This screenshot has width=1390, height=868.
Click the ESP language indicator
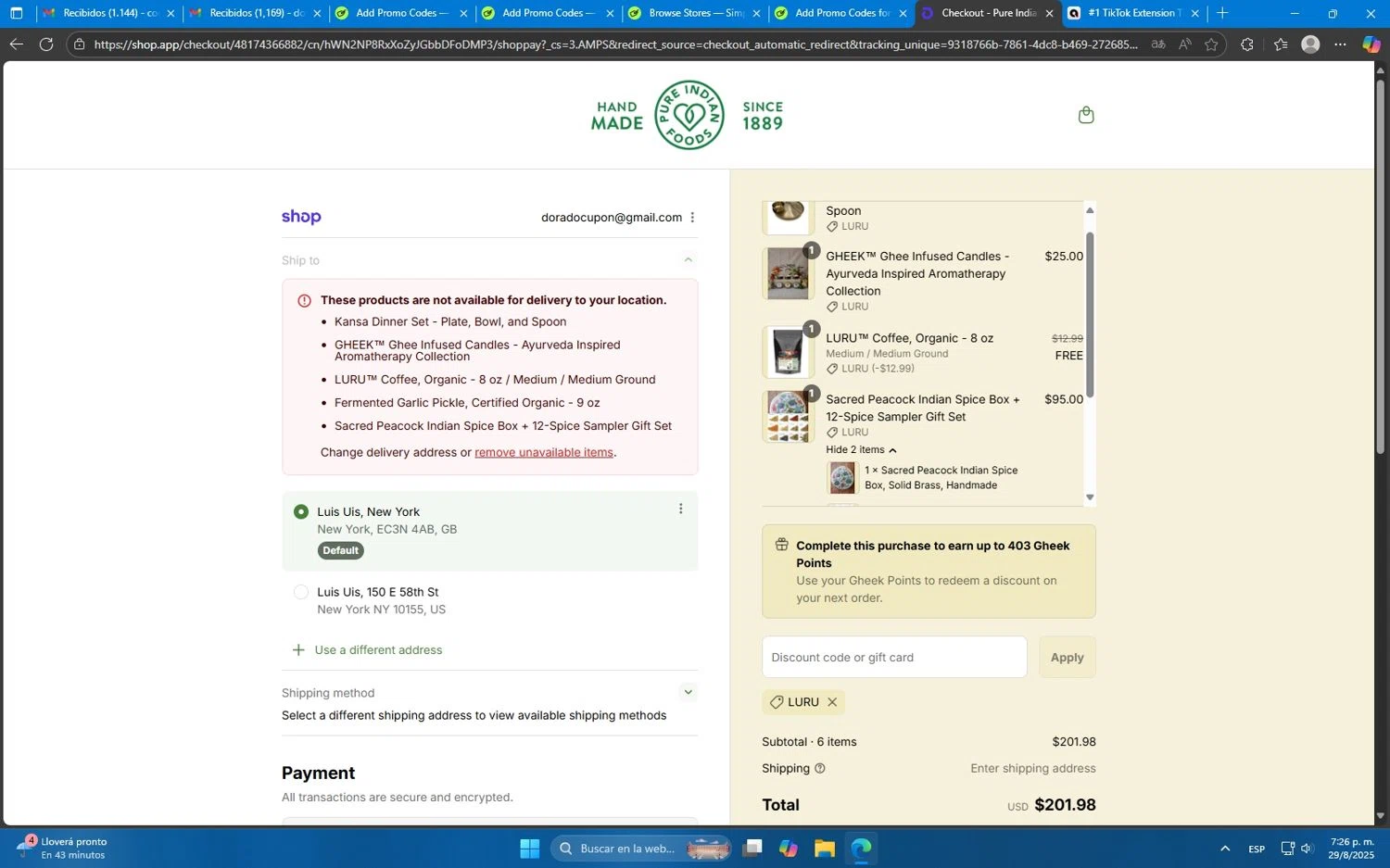(x=1257, y=849)
